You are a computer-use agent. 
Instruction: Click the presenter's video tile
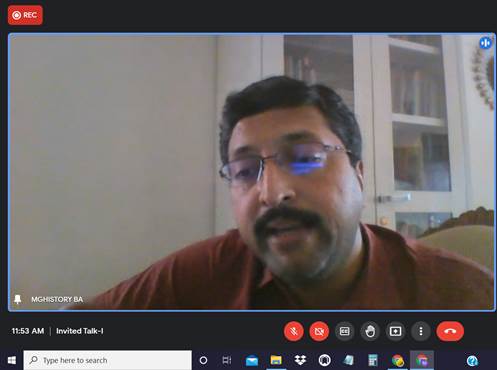(252, 172)
